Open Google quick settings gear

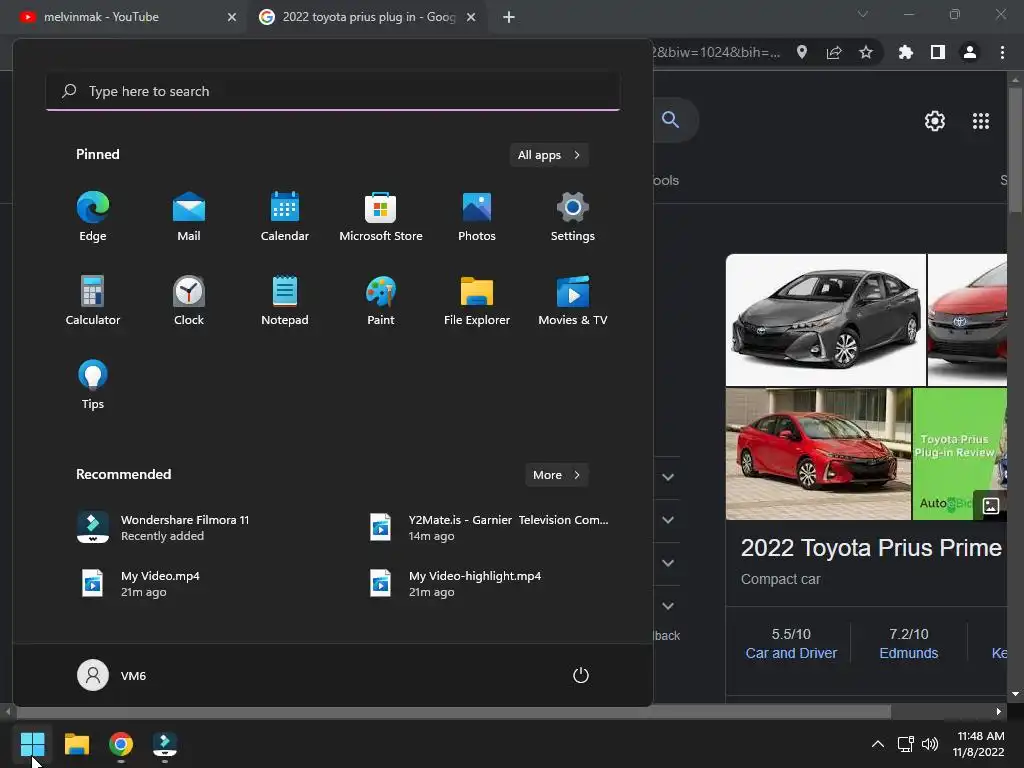click(x=935, y=121)
